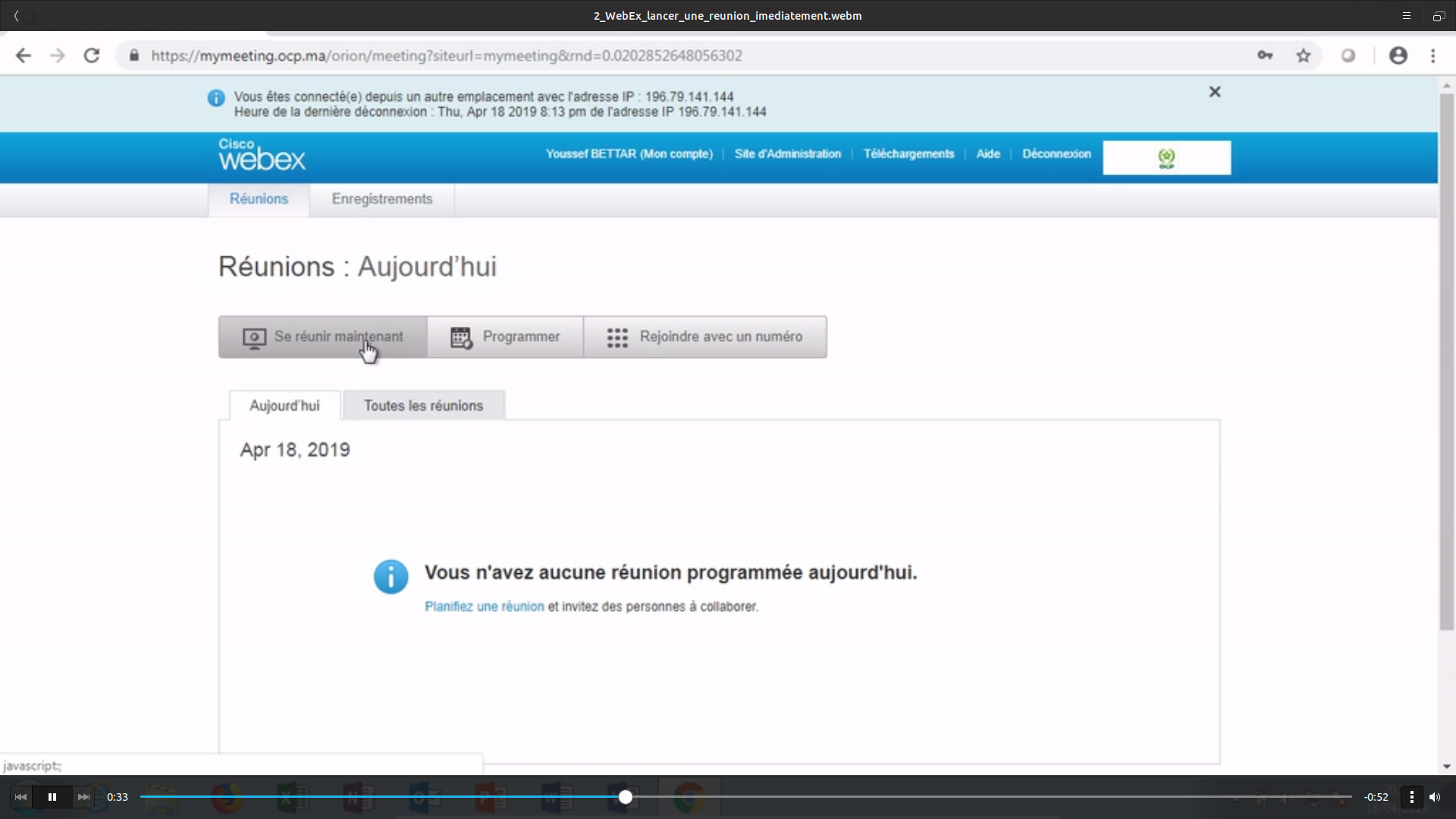The height and width of the screenshot is (819, 1456).
Task: Open the video player options menu
Action: click(x=1411, y=797)
